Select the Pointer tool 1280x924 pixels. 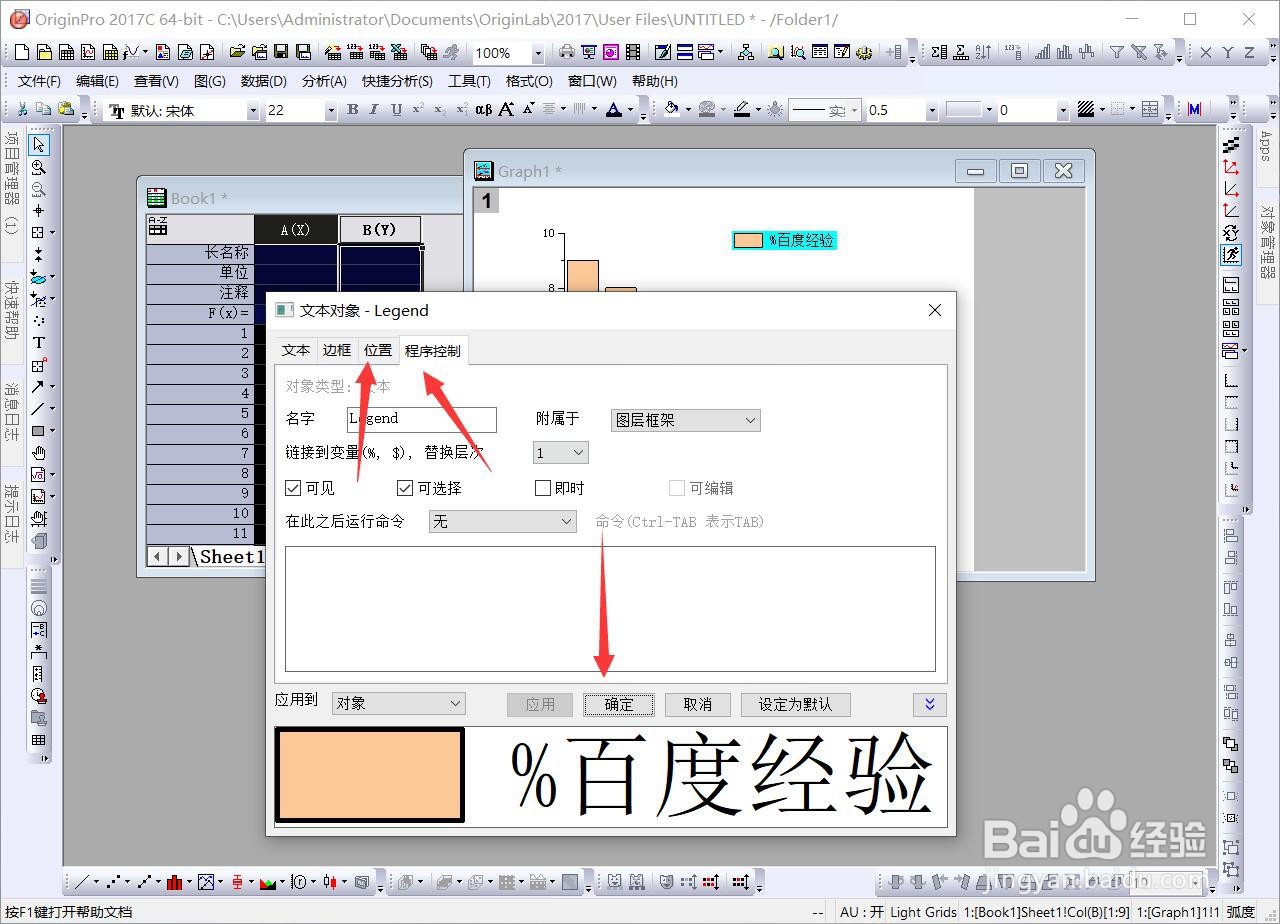38,146
